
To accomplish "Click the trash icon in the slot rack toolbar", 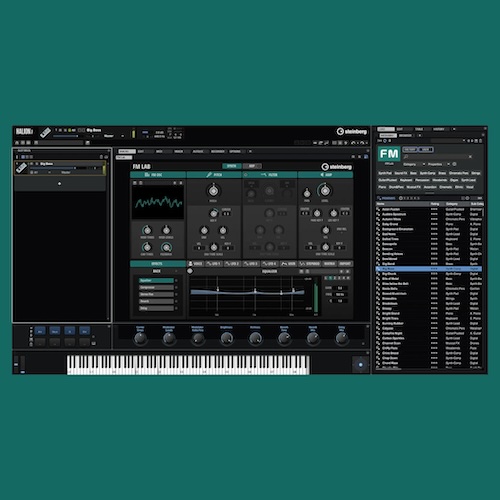I will 101,157.
